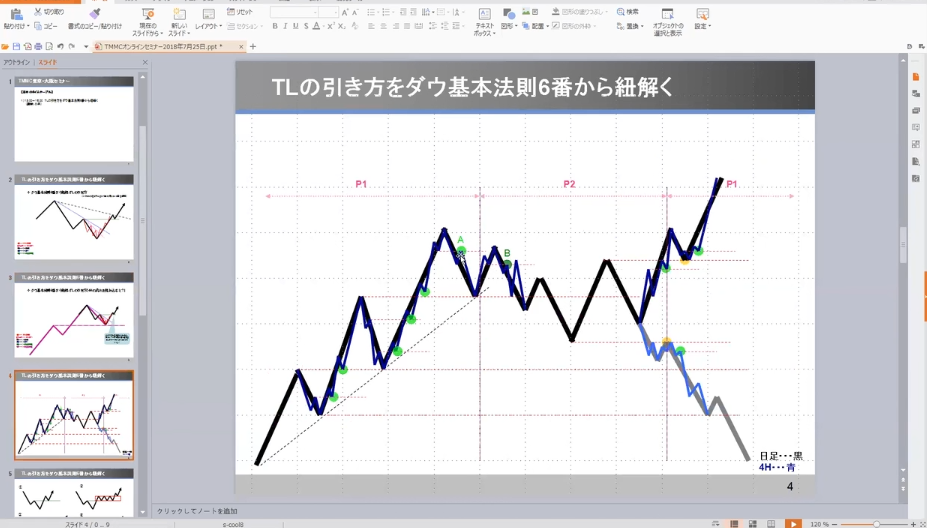Click the reset (リセット) button
The width and height of the screenshot is (927, 528).
[x=240, y=11]
